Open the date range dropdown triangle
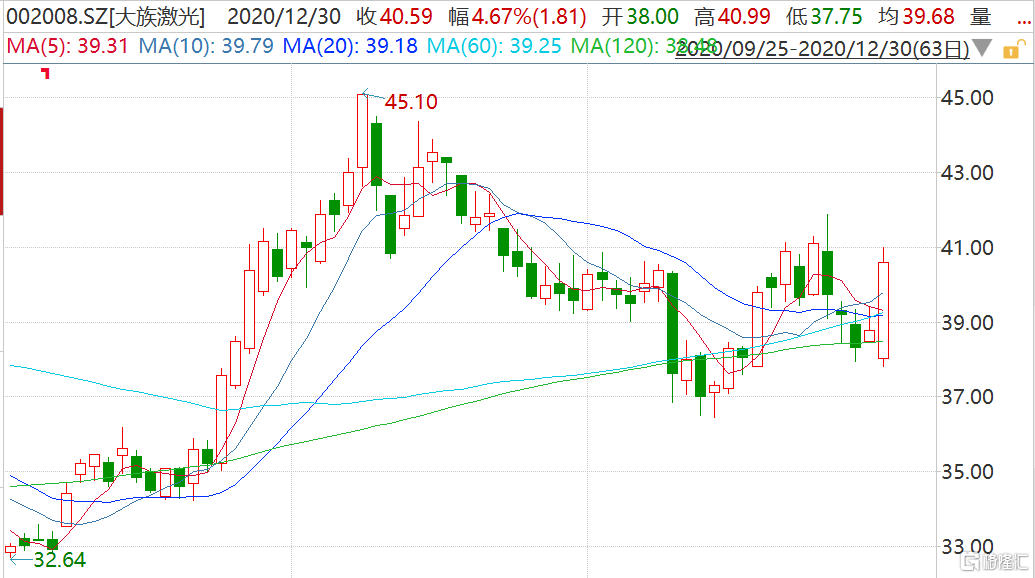1035x578 pixels. point(982,48)
